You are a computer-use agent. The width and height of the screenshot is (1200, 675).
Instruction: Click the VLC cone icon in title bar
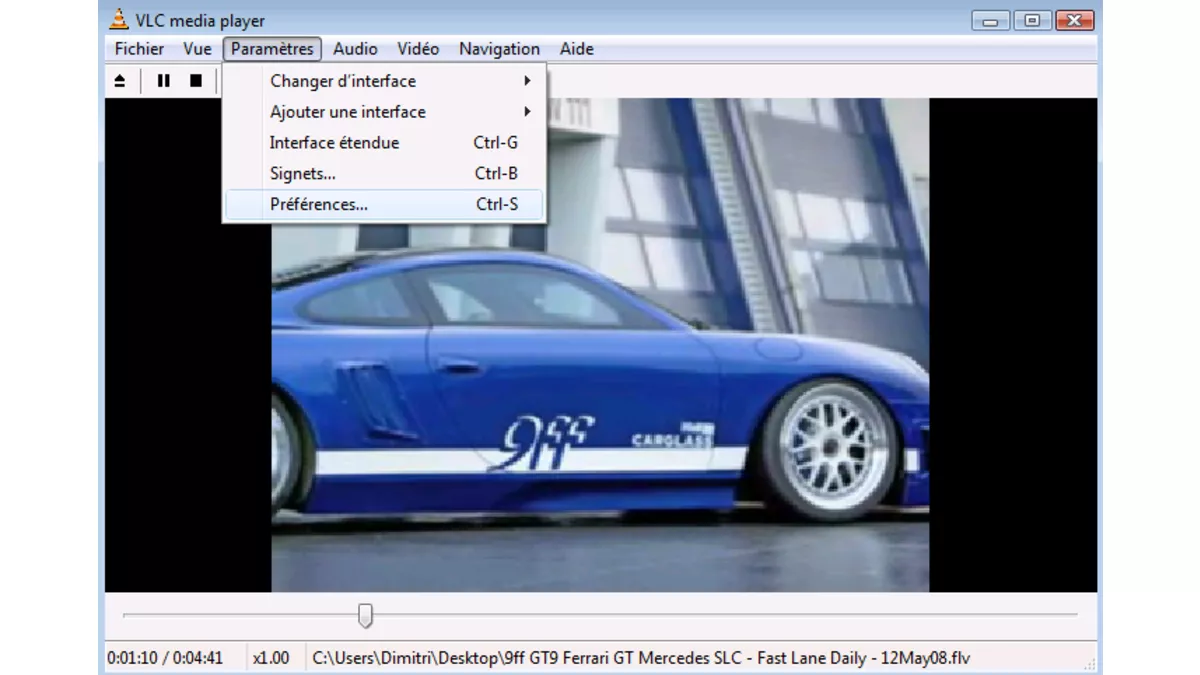119,20
